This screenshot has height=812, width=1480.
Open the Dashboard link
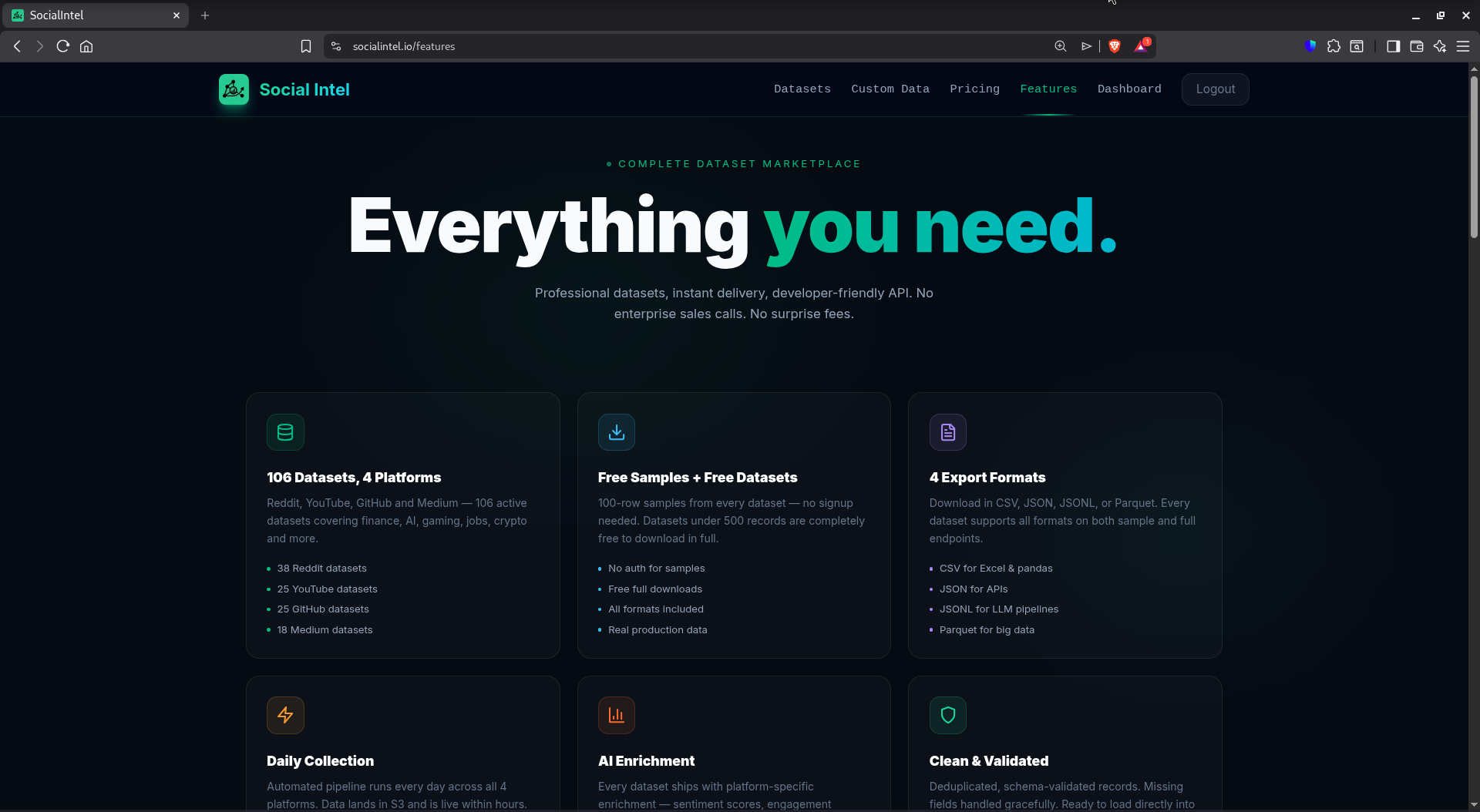(1129, 89)
